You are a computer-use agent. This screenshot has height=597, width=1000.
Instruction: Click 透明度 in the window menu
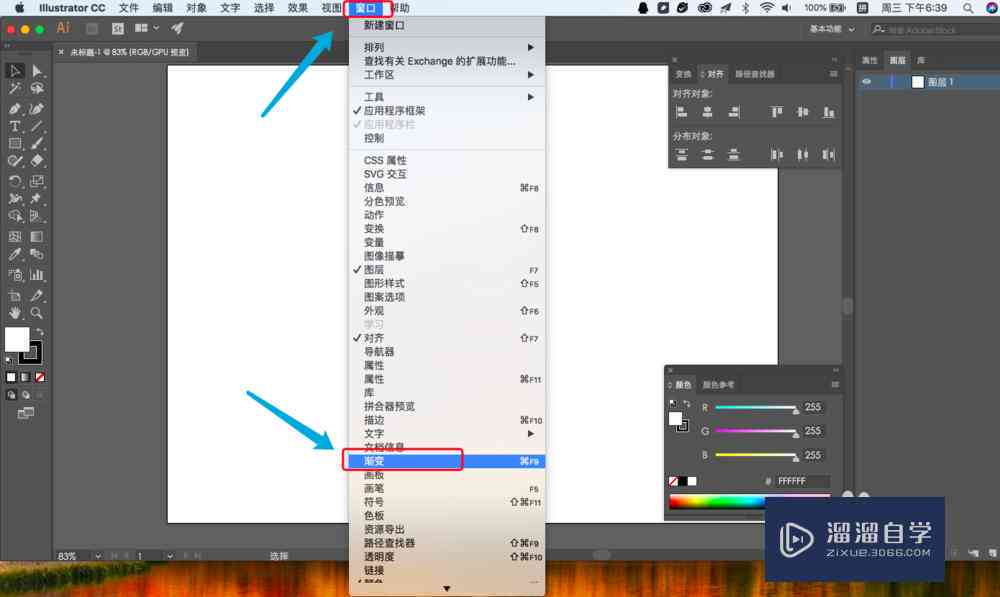[446, 557]
